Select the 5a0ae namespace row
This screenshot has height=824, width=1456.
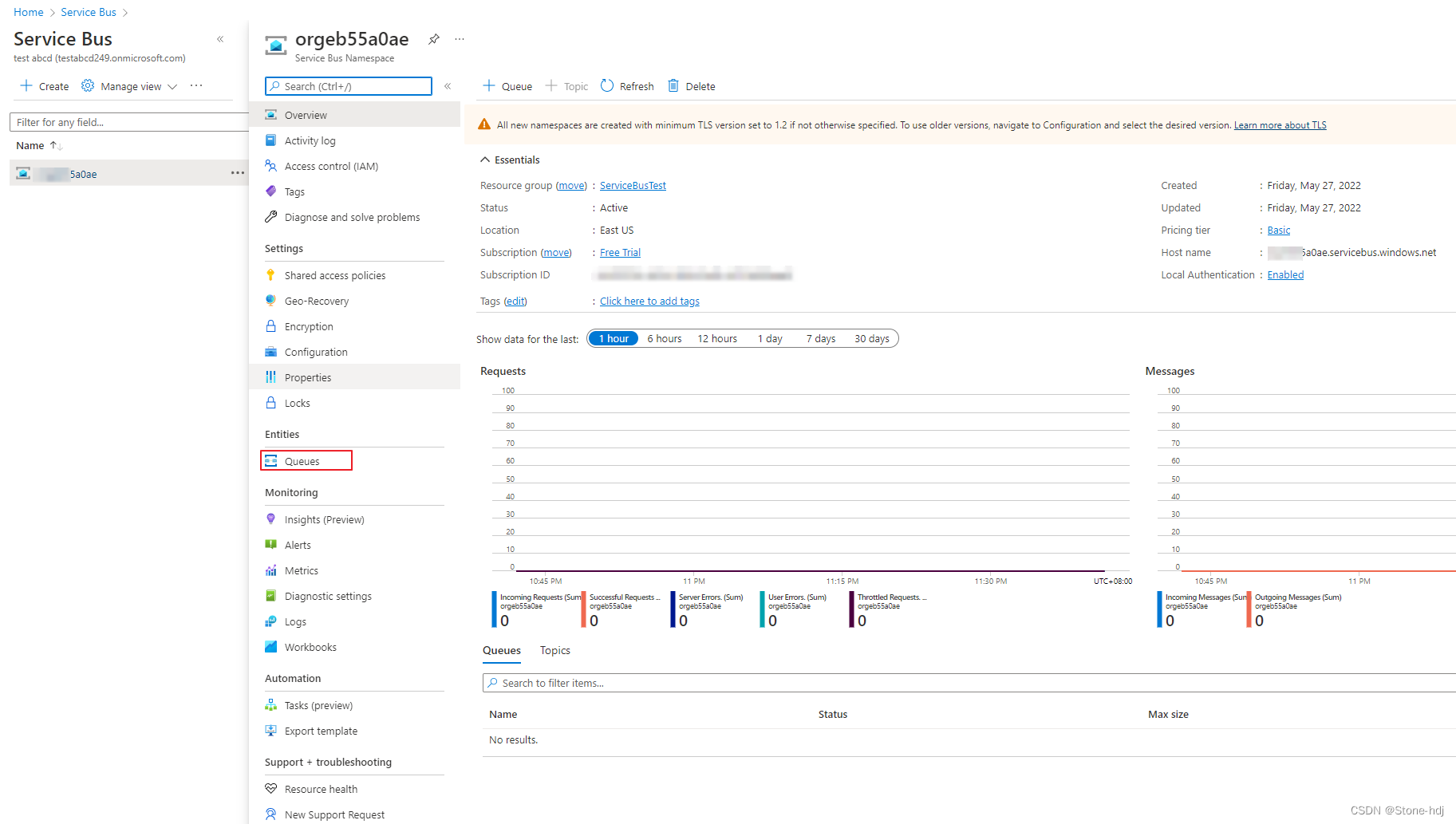point(129,173)
